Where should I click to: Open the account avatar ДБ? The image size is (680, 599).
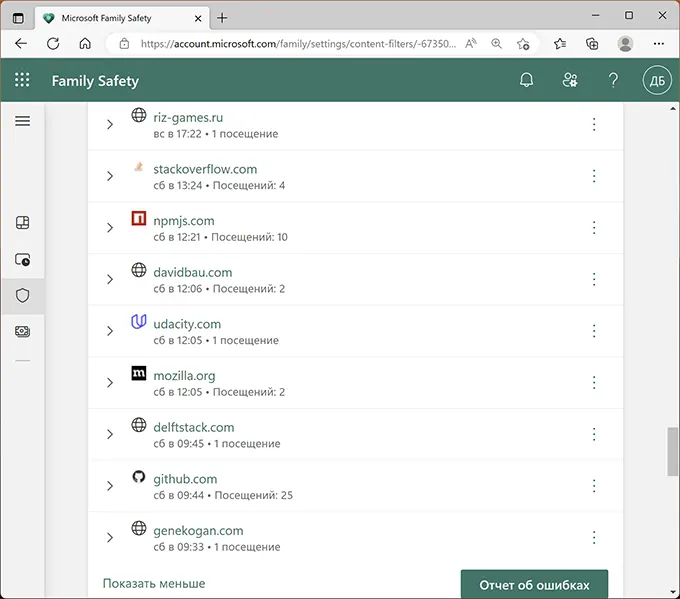point(656,81)
